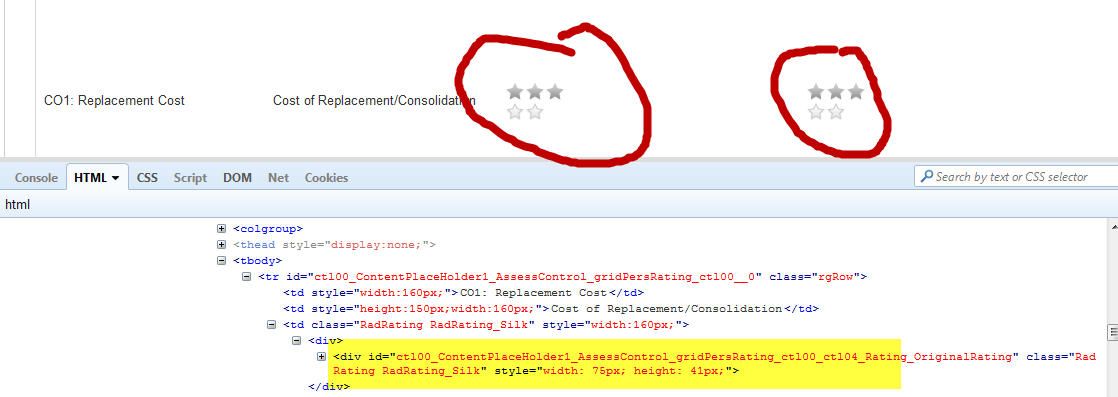1118x397 pixels.
Task: Click first star in right rating
Action: point(816,91)
